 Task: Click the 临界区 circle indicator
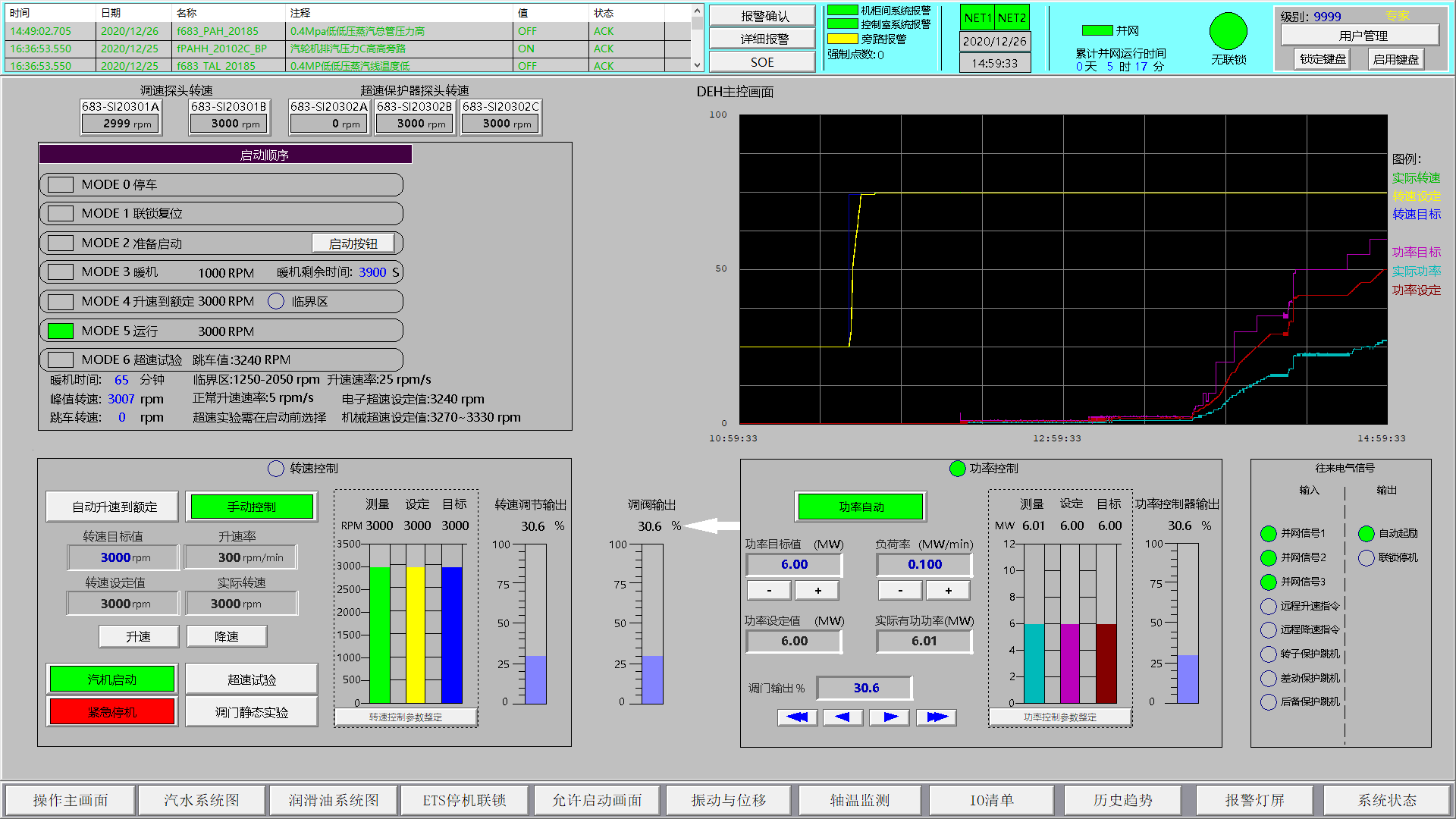[276, 301]
